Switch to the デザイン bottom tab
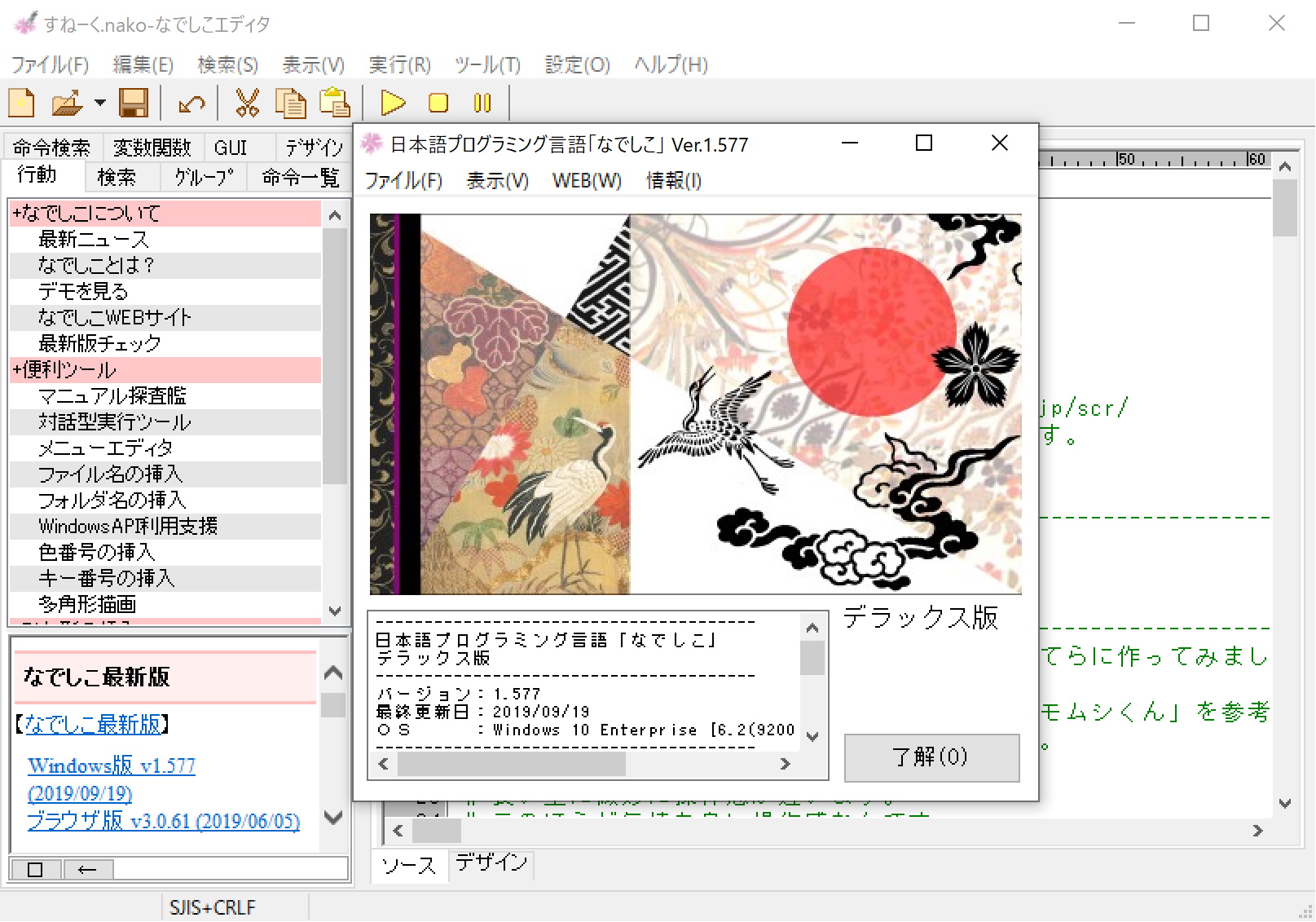The image size is (1316, 922). (x=491, y=862)
